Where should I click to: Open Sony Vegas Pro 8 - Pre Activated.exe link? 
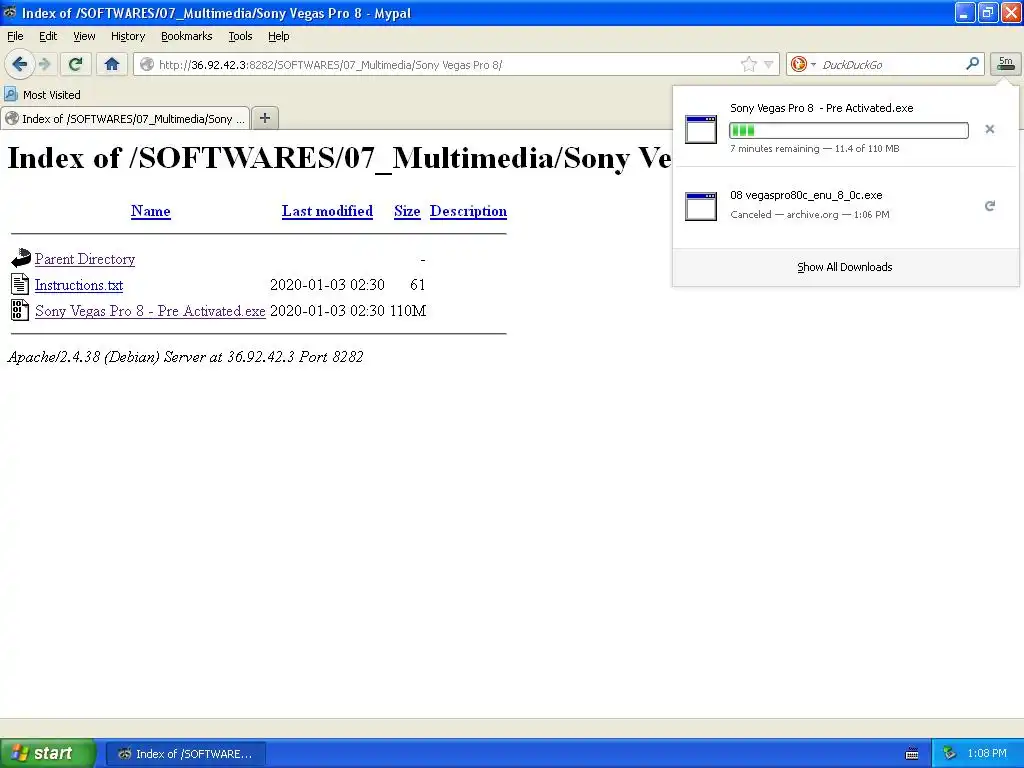(x=150, y=311)
